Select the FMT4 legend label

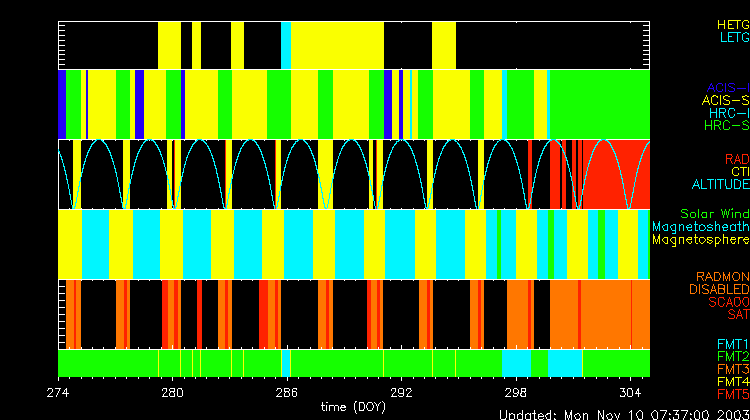[733, 382]
